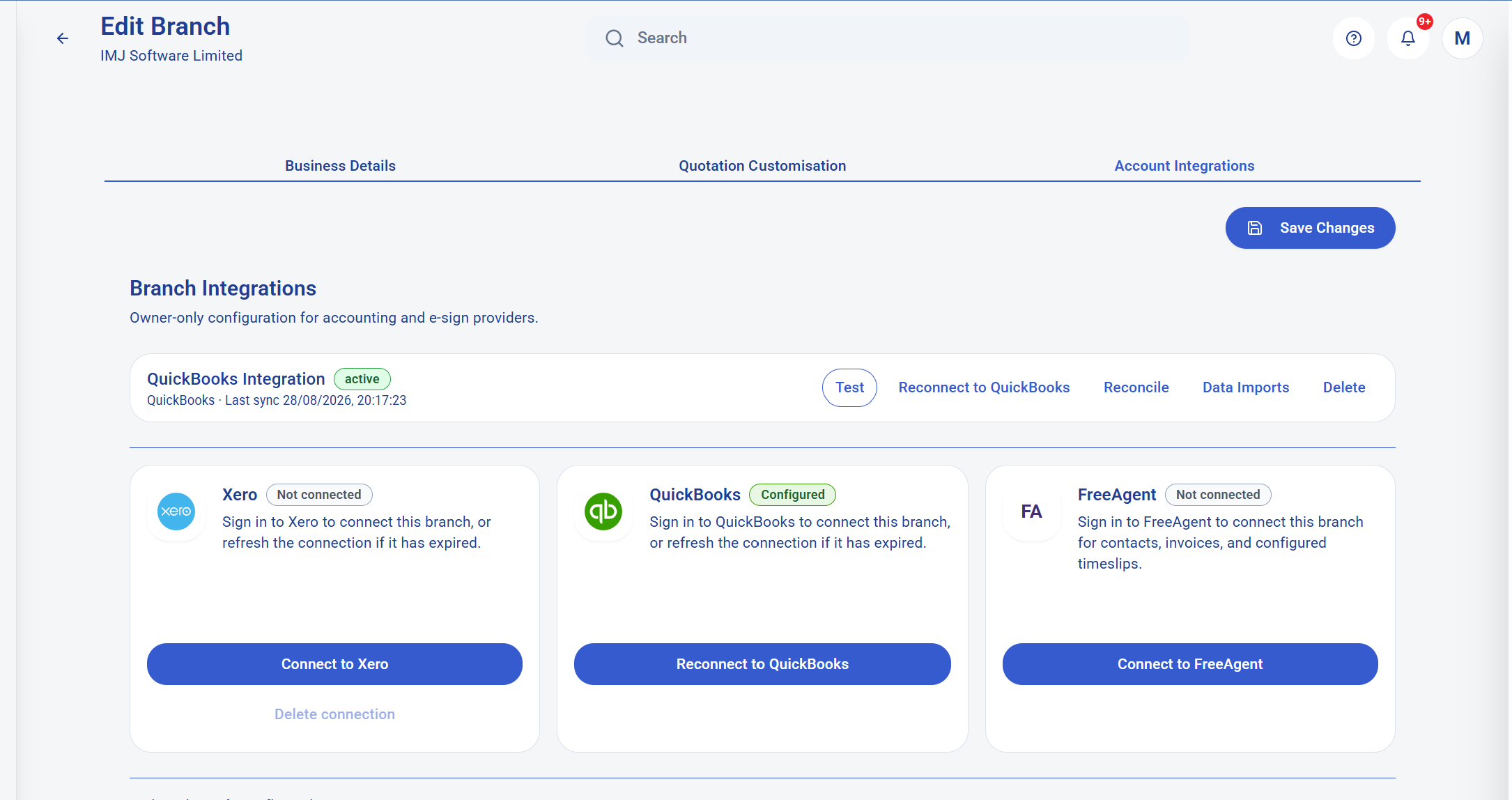Click Reconnect to QuickBooks link in integration row
Screen dimensions: 1512x800
(x=984, y=387)
